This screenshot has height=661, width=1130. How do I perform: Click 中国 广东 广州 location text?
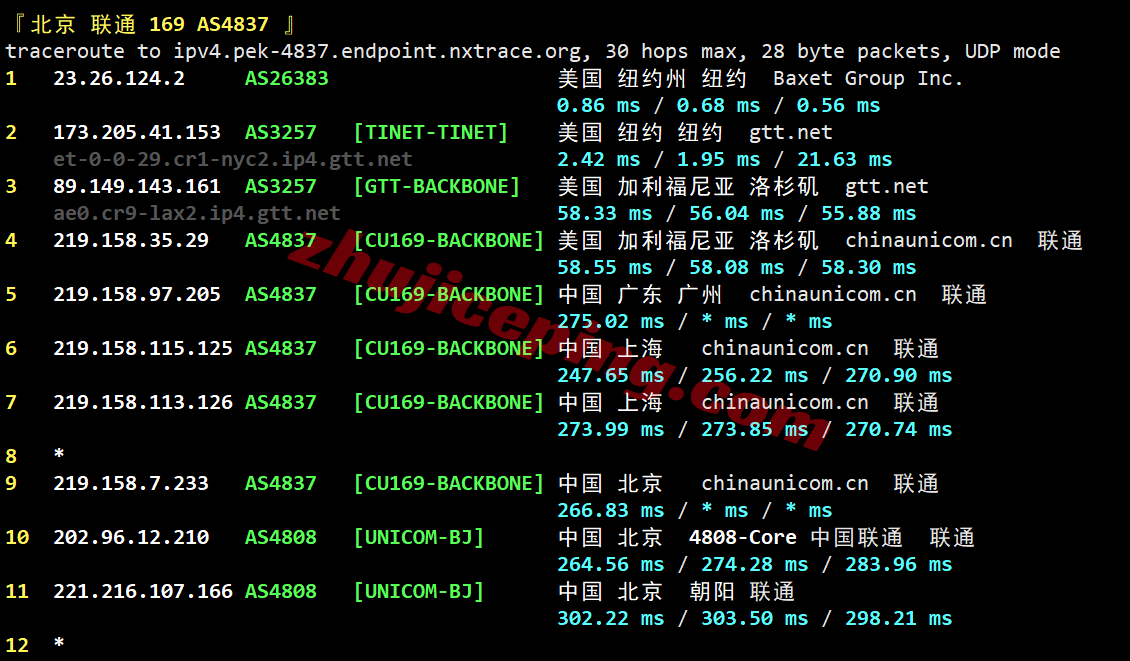[x=640, y=295]
